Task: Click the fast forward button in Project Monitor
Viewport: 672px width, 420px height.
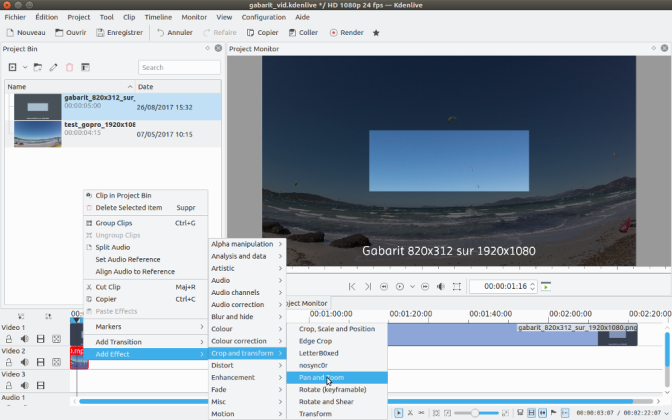Action: point(425,286)
